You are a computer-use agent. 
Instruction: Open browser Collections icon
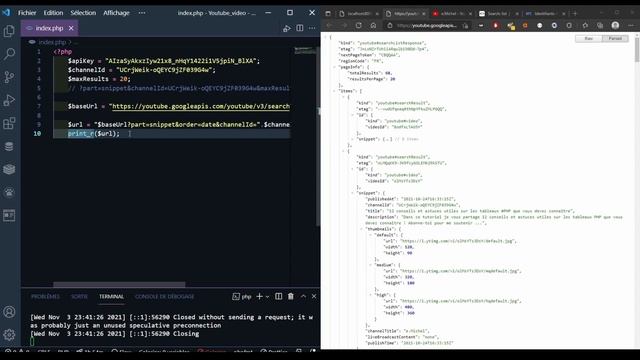point(600,25)
